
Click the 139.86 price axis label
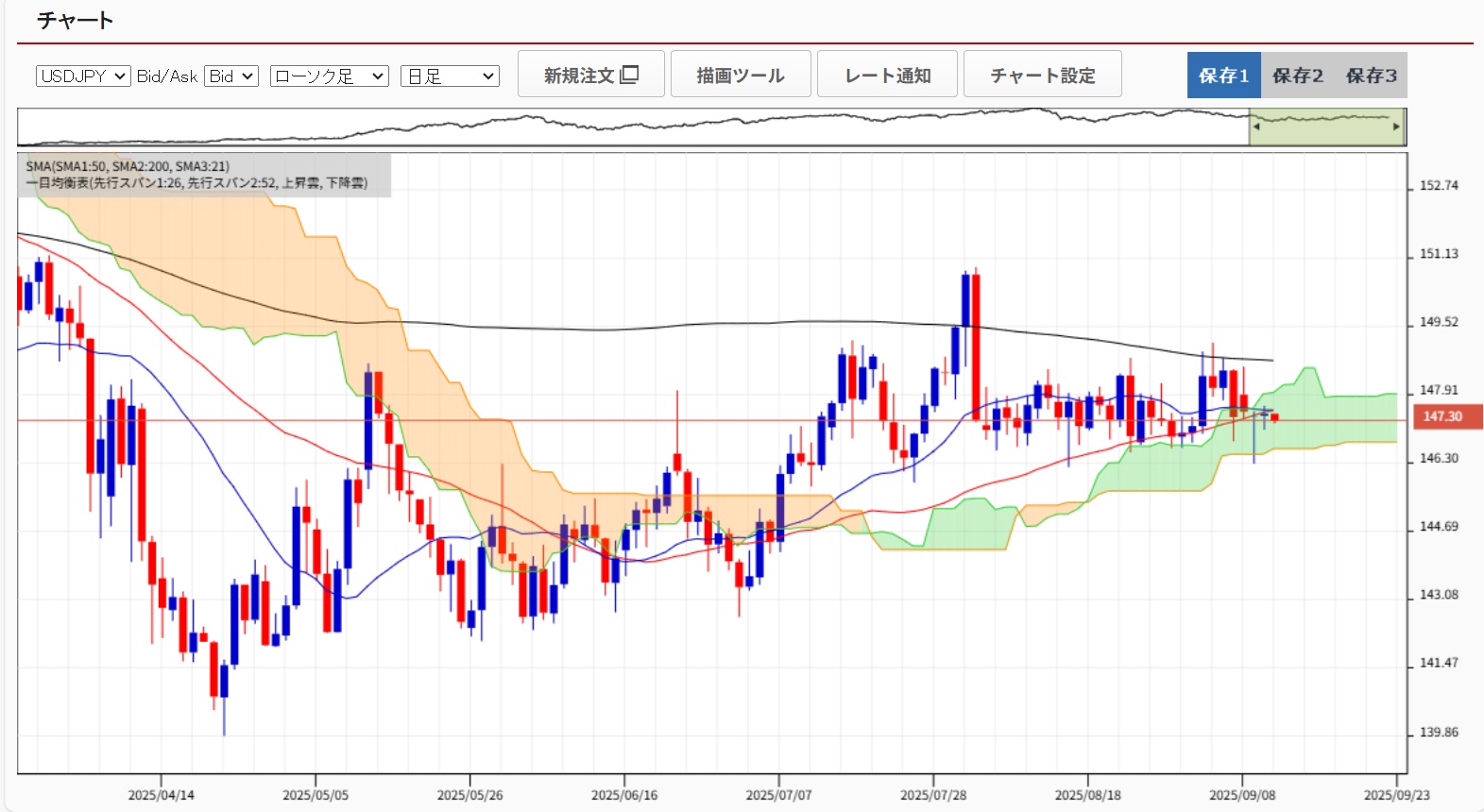pos(1439,733)
